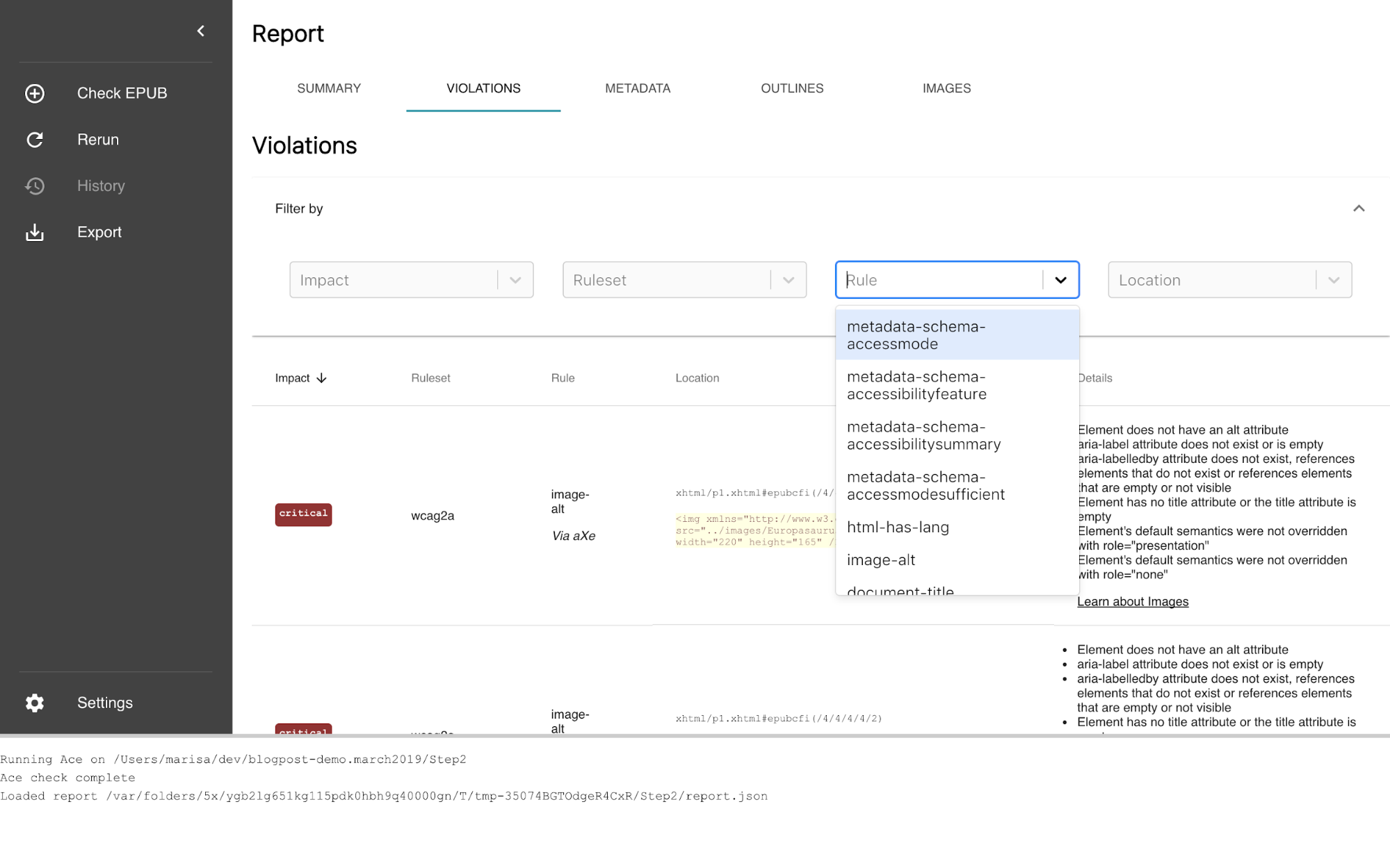Click the Running Ace on log line
Screen dimensions: 1390x868
tap(233, 760)
